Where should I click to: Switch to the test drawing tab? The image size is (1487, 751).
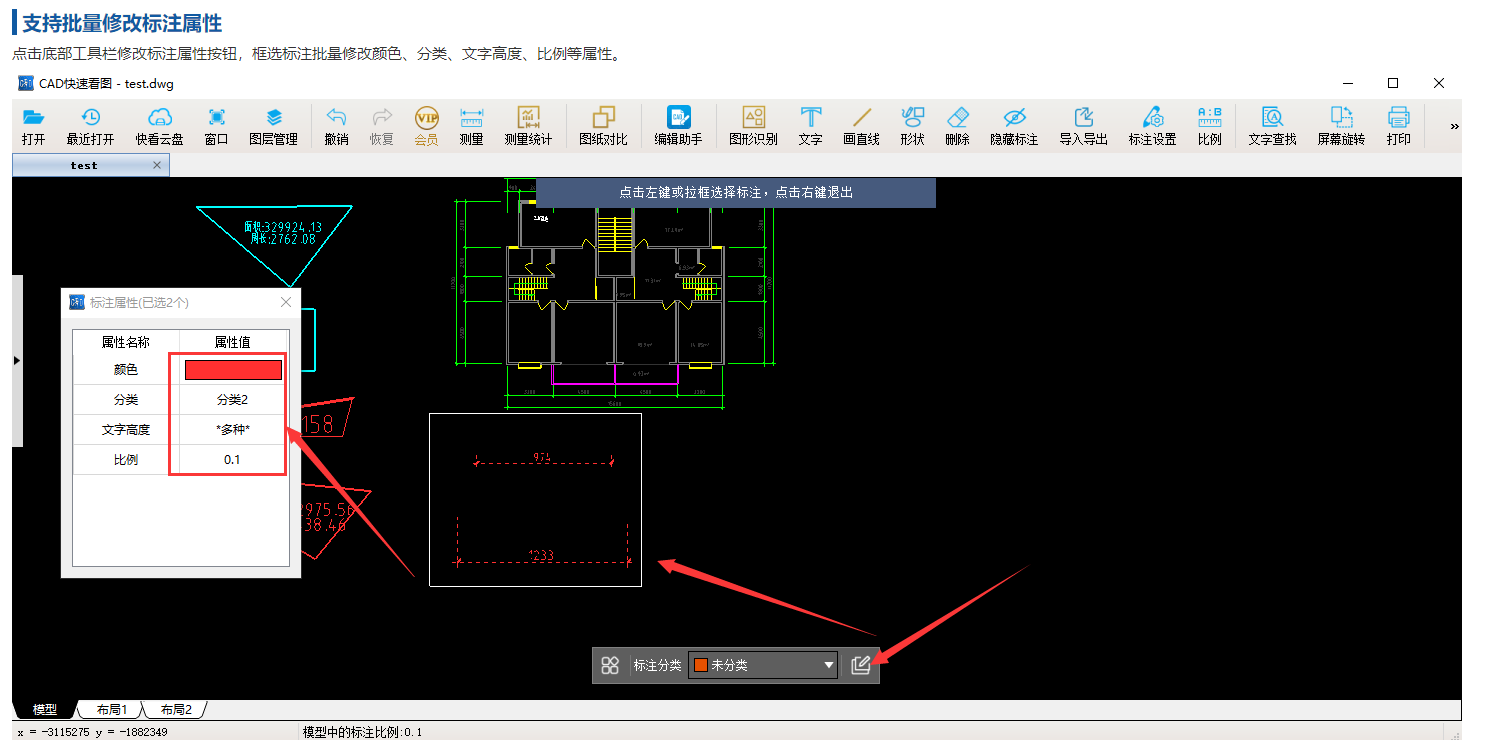click(84, 165)
